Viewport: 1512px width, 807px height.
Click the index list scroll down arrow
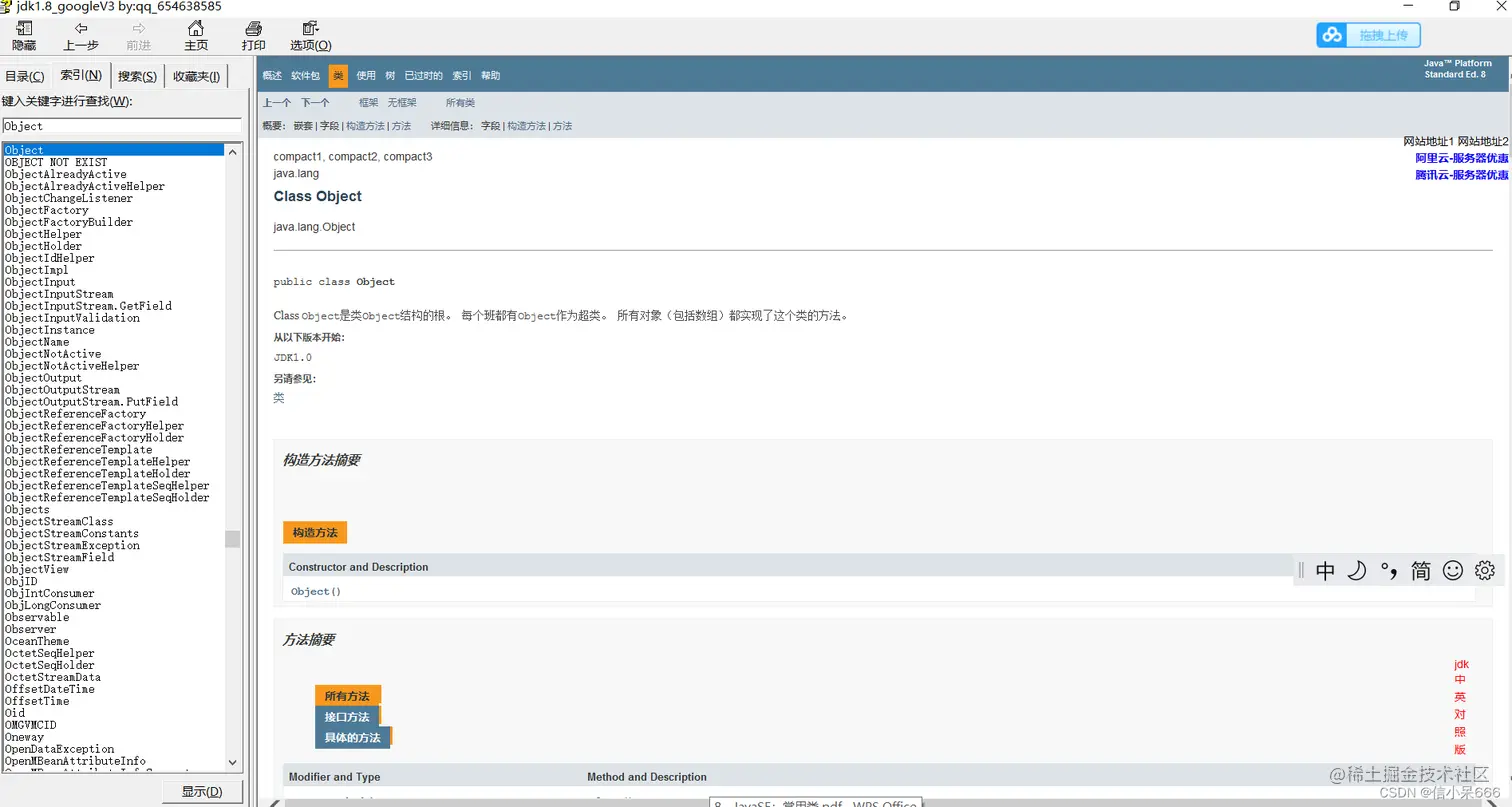coord(233,762)
